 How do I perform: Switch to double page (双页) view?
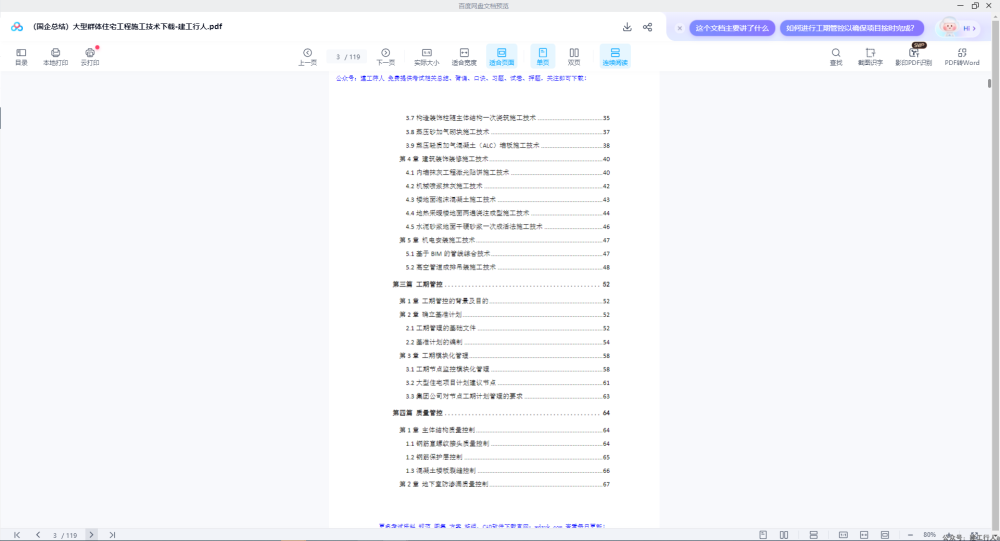click(x=574, y=57)
